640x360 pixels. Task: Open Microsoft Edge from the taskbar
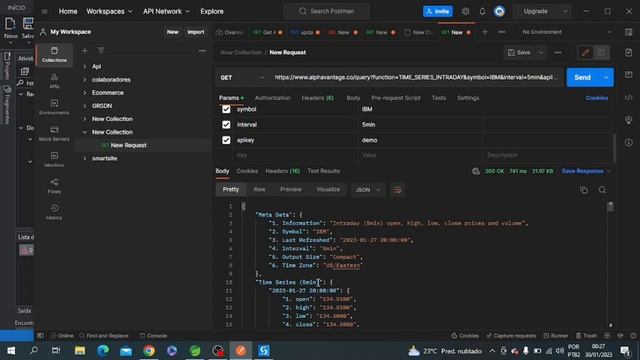tap(103, 351)
